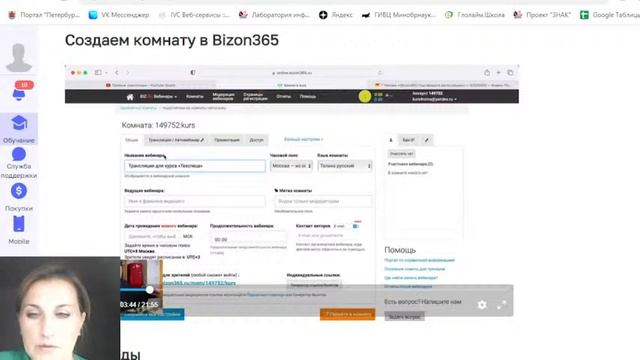Screen dimensions: 640x360
Task: Open Покупки in sidebar
Action: point(19,198)
